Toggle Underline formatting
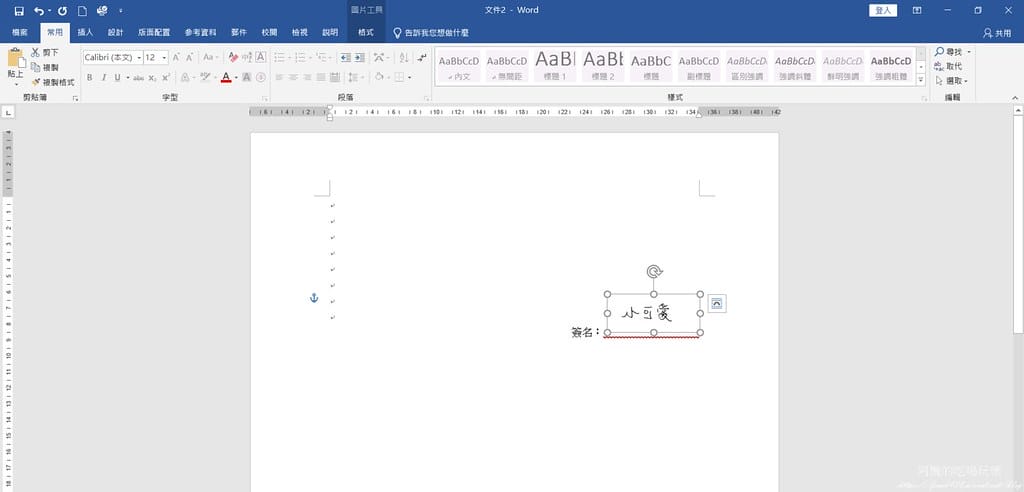Image resolution: width=1024 pixels, height=492 pixels. click(x=118, y=77)
